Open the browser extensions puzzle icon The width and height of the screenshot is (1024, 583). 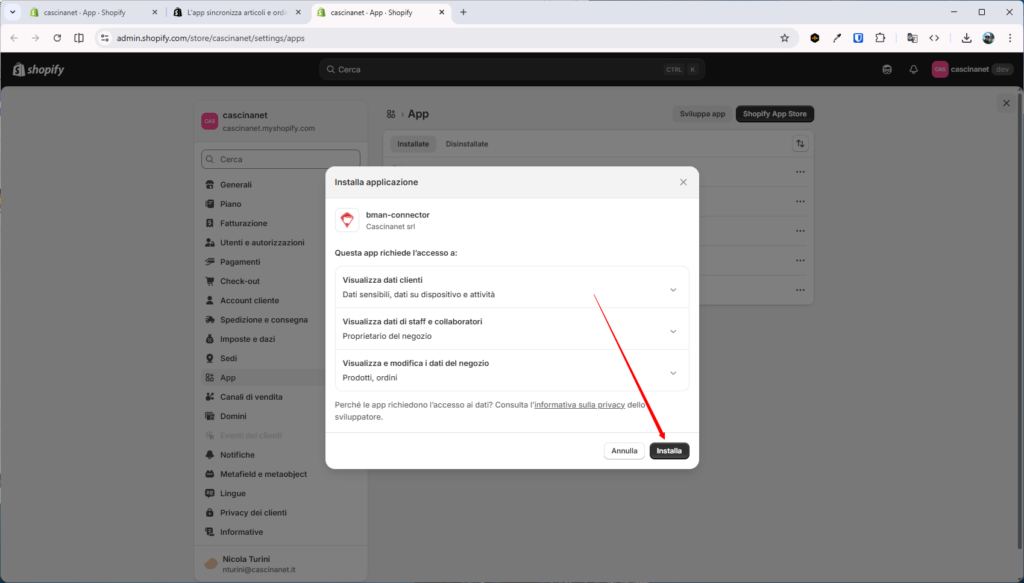pyautogui.click(x=880, y=38)
